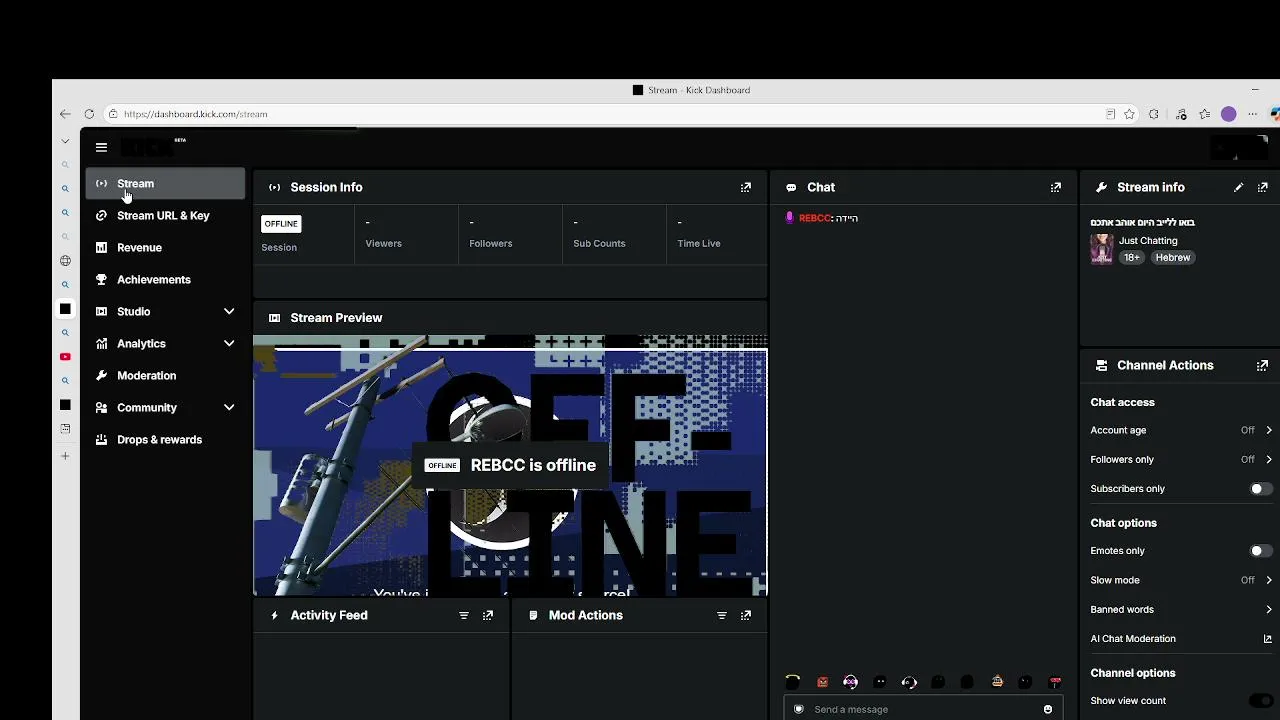Click the 18+ tag
Image resolution: width=1280 pixels, height=720 pixels.
[x=1131, y=258]
